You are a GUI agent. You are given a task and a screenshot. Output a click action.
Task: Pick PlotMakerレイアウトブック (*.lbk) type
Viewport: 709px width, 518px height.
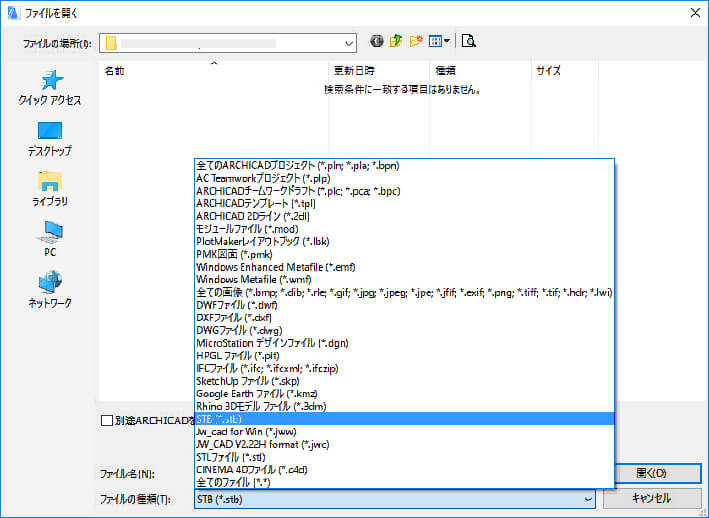tap(404, 241)
